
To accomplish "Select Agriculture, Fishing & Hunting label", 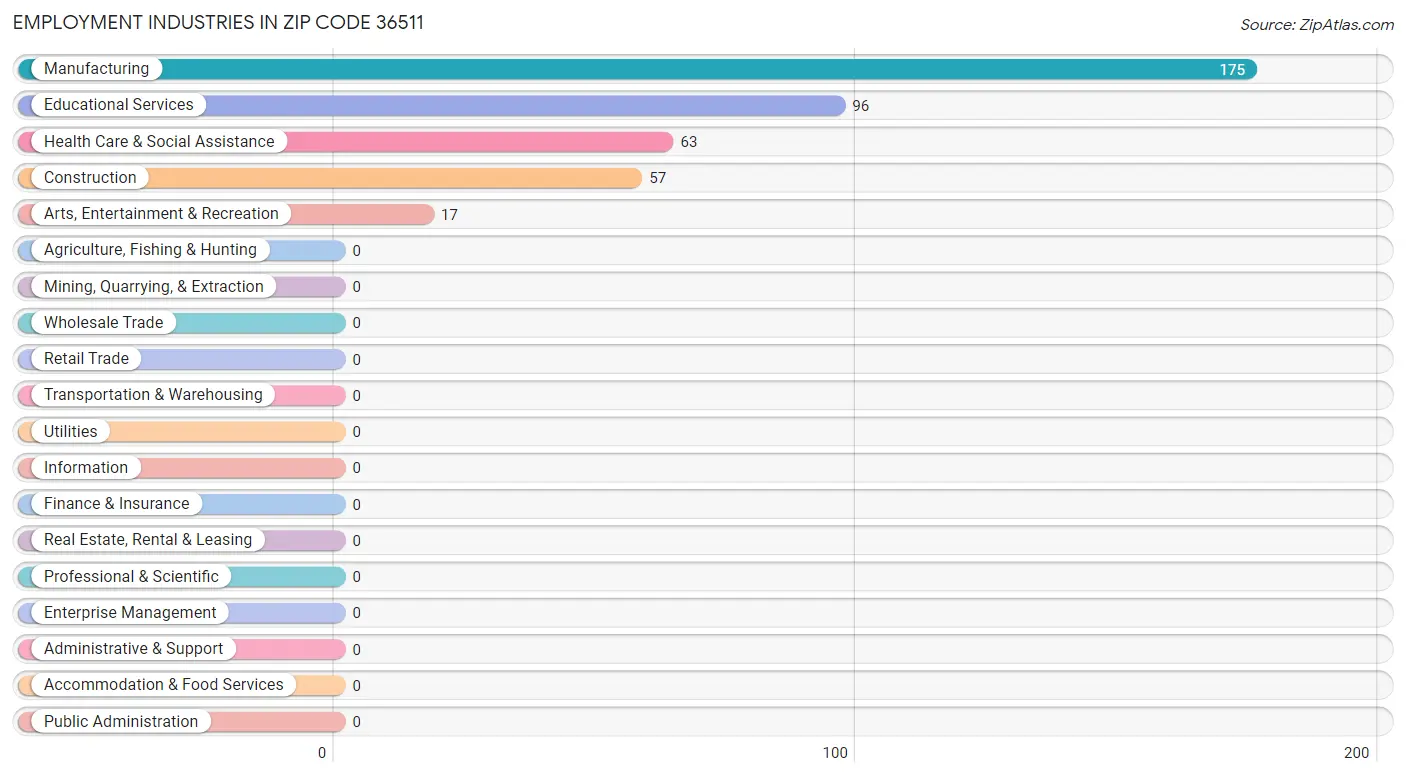I will click(x=150, y=250).
